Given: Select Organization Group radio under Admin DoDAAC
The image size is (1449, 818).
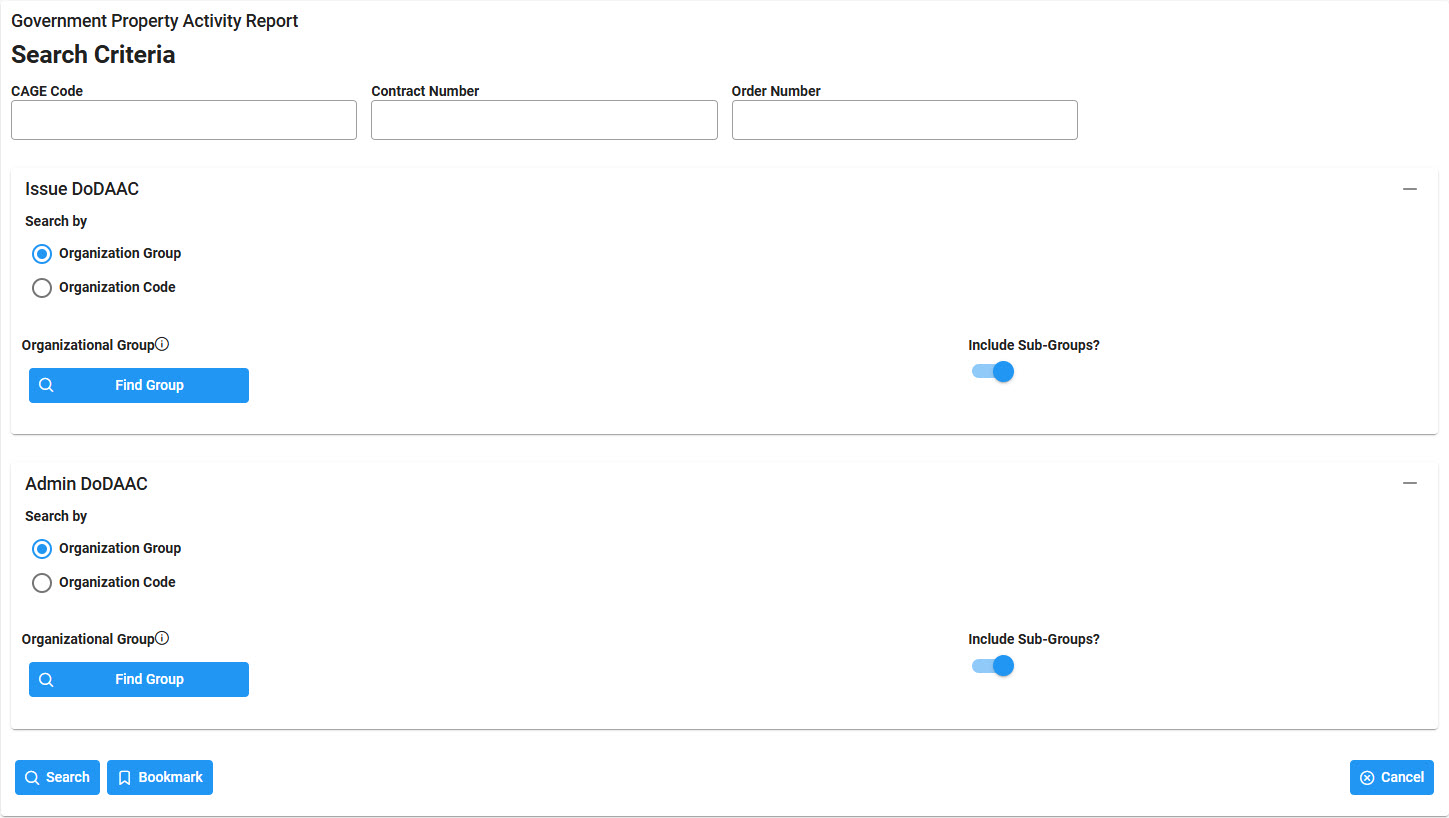Looking at the screenshot, I should point(42,549).
